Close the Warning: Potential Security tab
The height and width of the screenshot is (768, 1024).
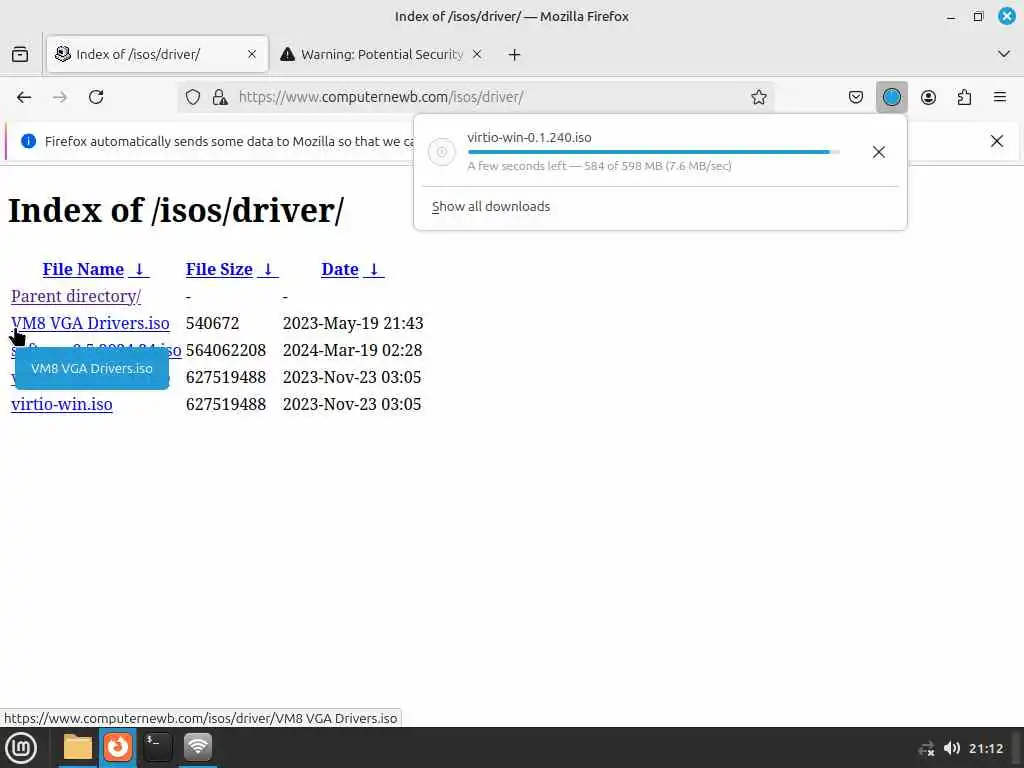477,54
